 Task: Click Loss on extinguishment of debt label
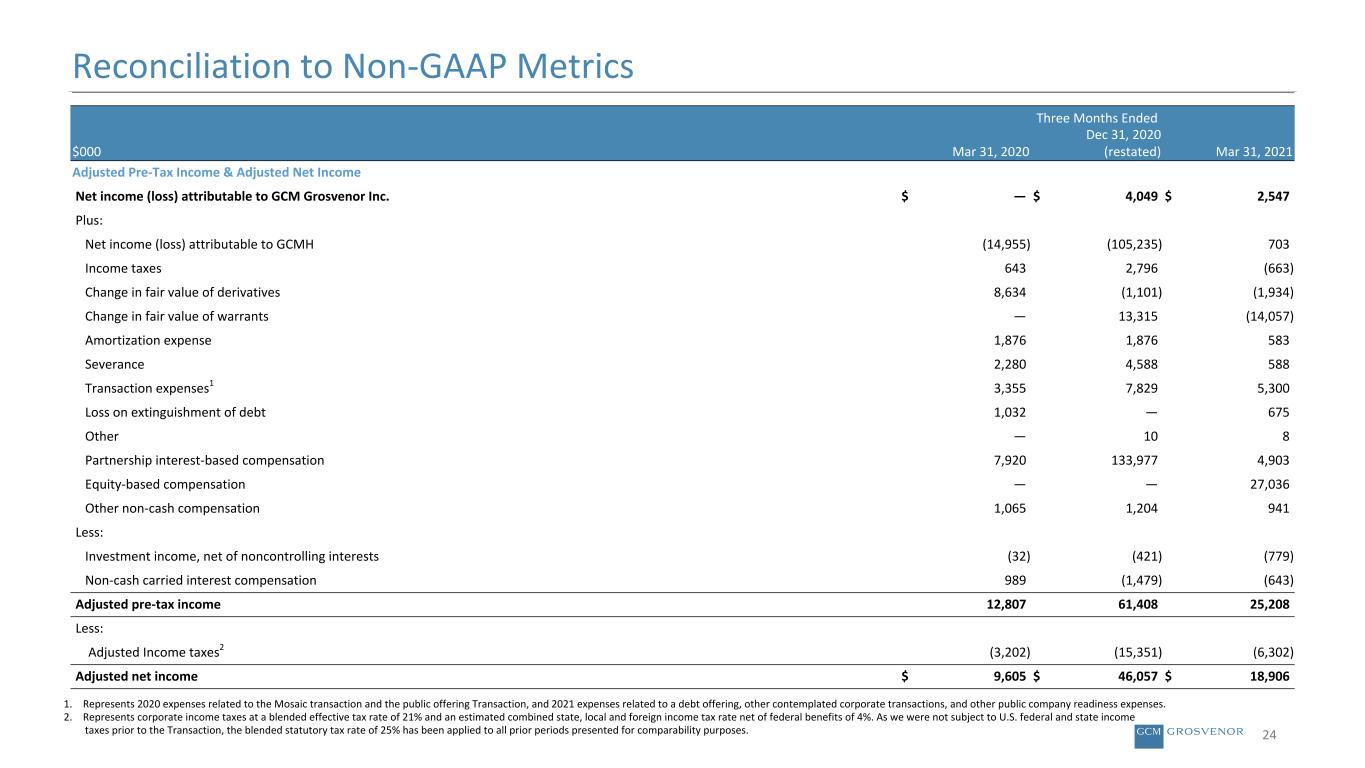click(175, 412)
